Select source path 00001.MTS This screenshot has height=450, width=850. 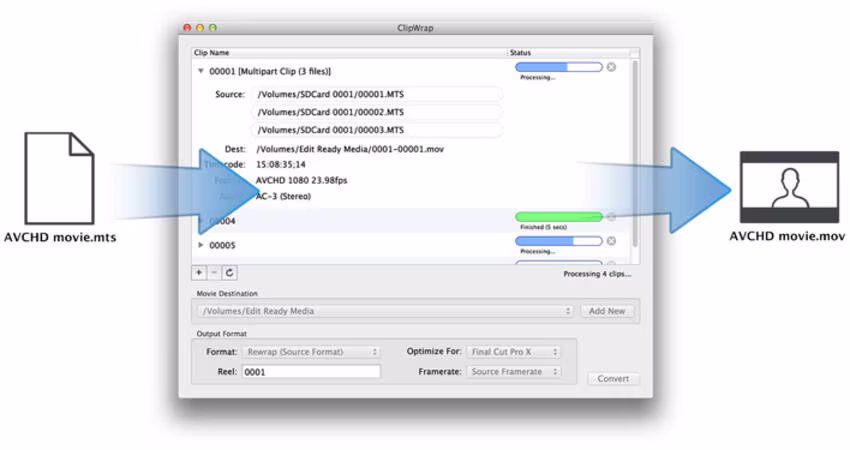(x=377, y=94)
